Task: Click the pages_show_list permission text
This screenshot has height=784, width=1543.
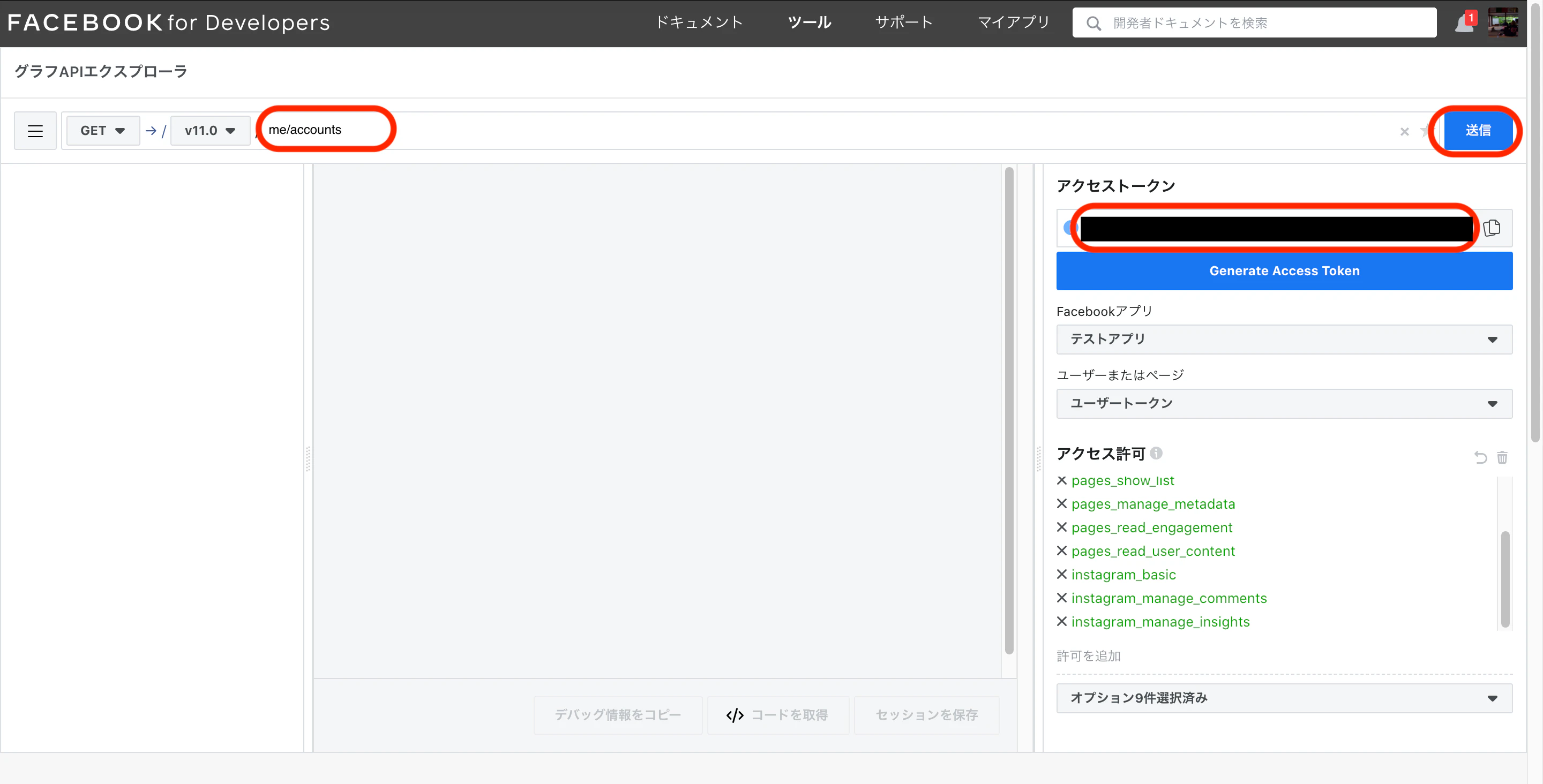Action: 1122,480
